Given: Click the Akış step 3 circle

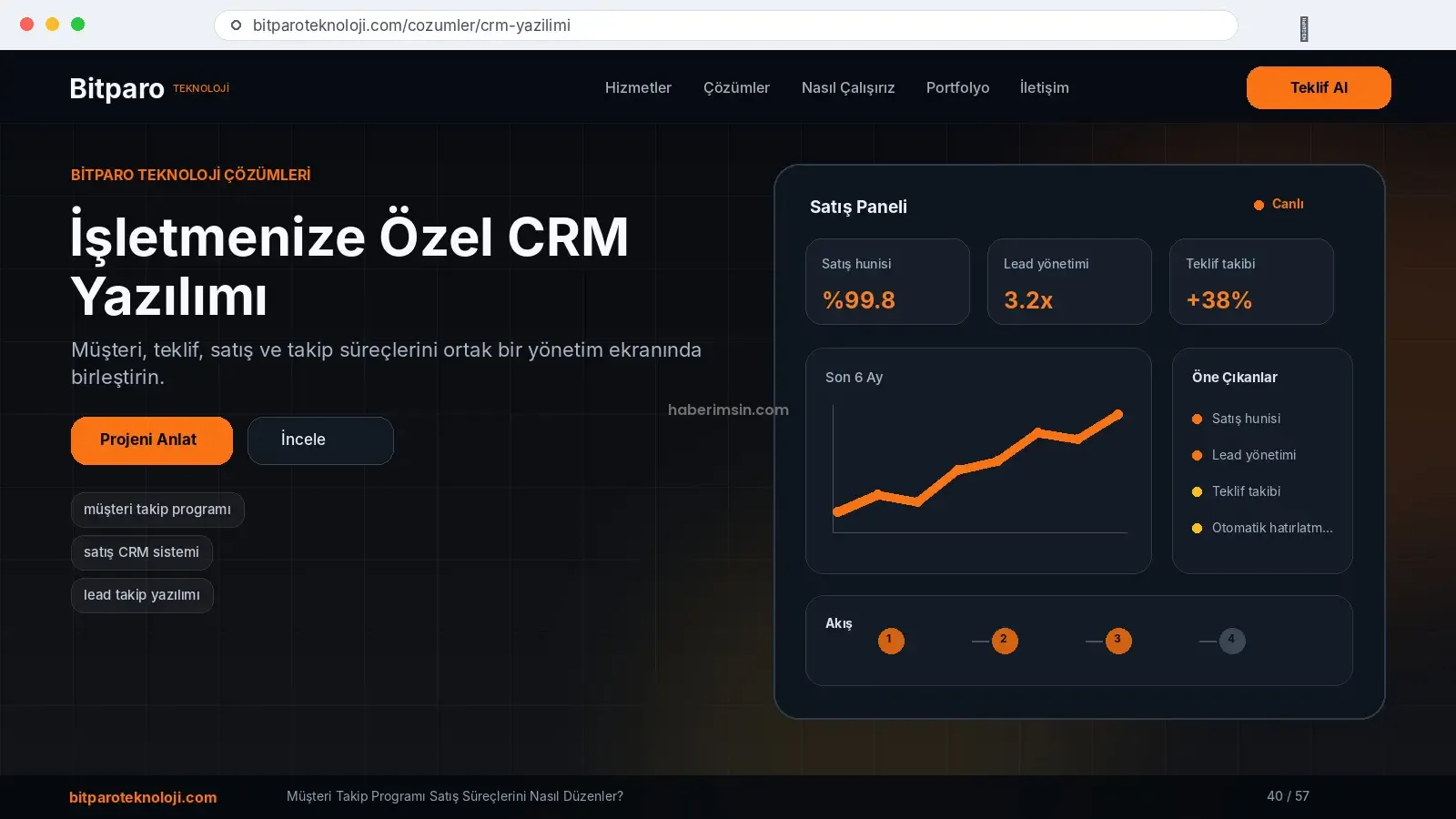Looking at the screenshot, I should 1118,641.
